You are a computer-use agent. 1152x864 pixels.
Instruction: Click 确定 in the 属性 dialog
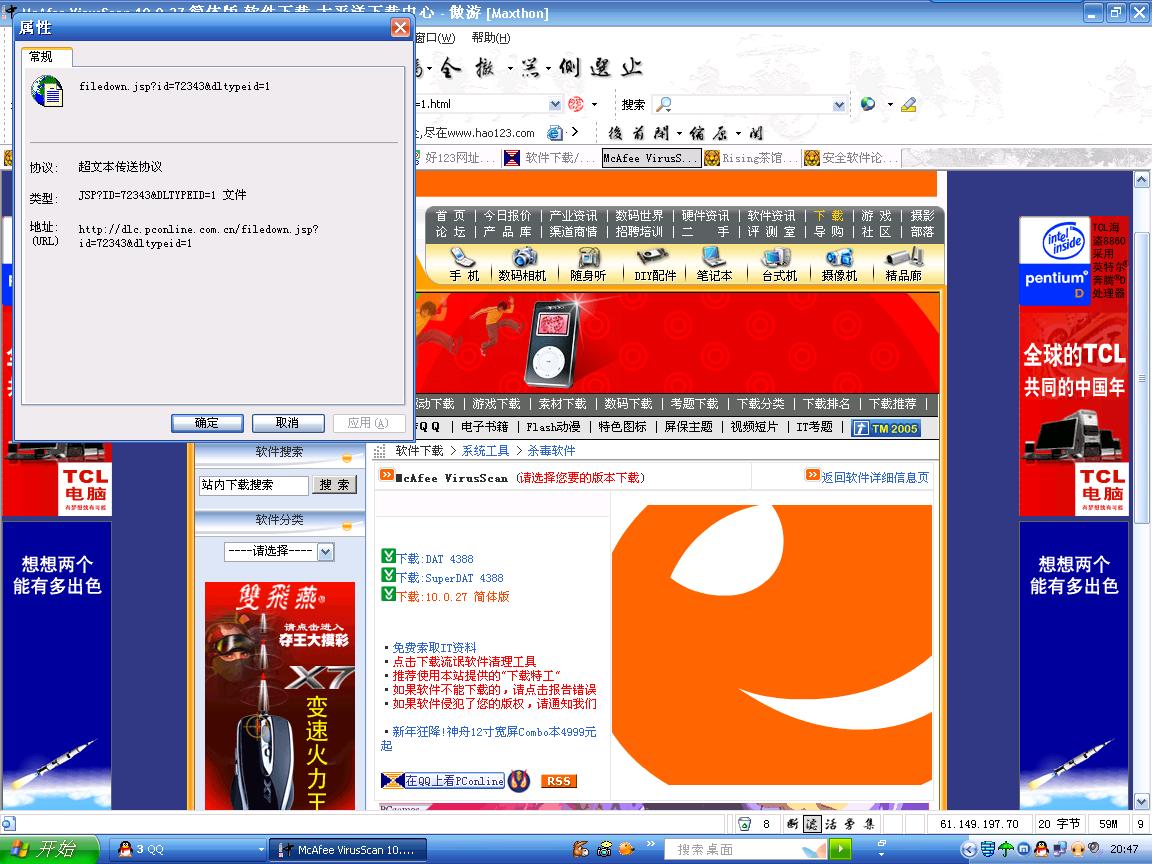click(x=206, y=423)
